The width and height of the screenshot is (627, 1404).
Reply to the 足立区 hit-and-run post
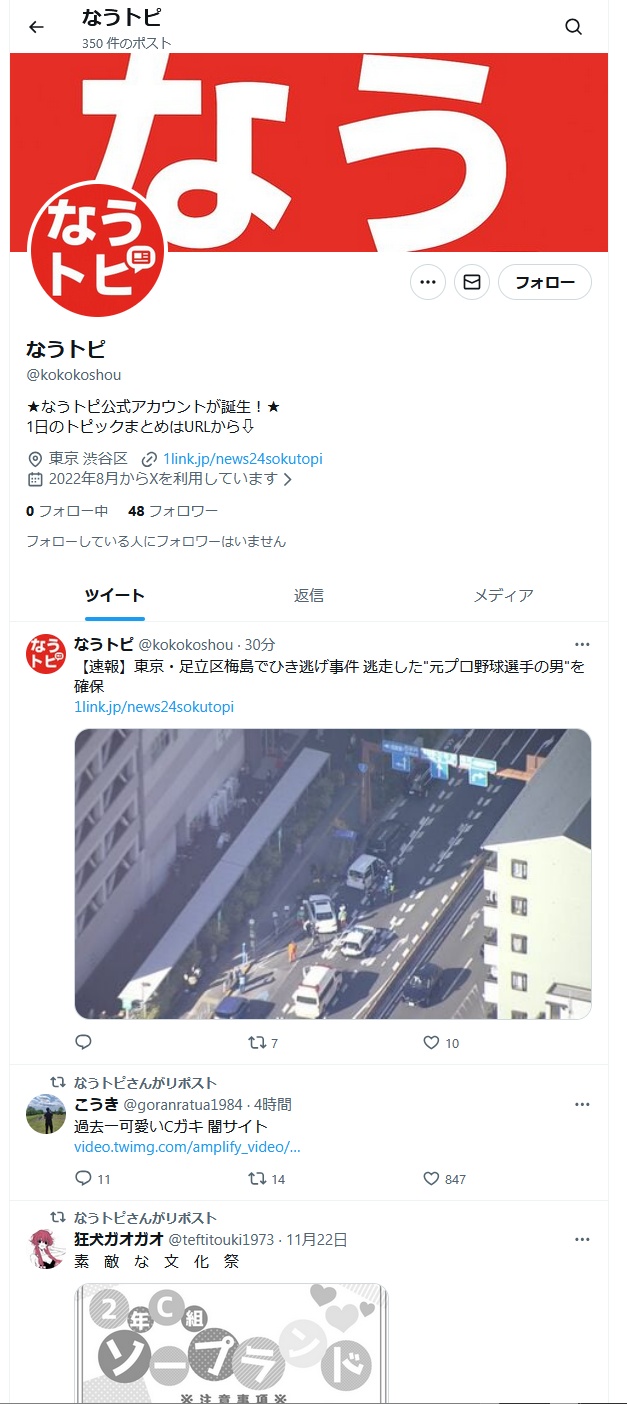click(x=84, y=1042)
